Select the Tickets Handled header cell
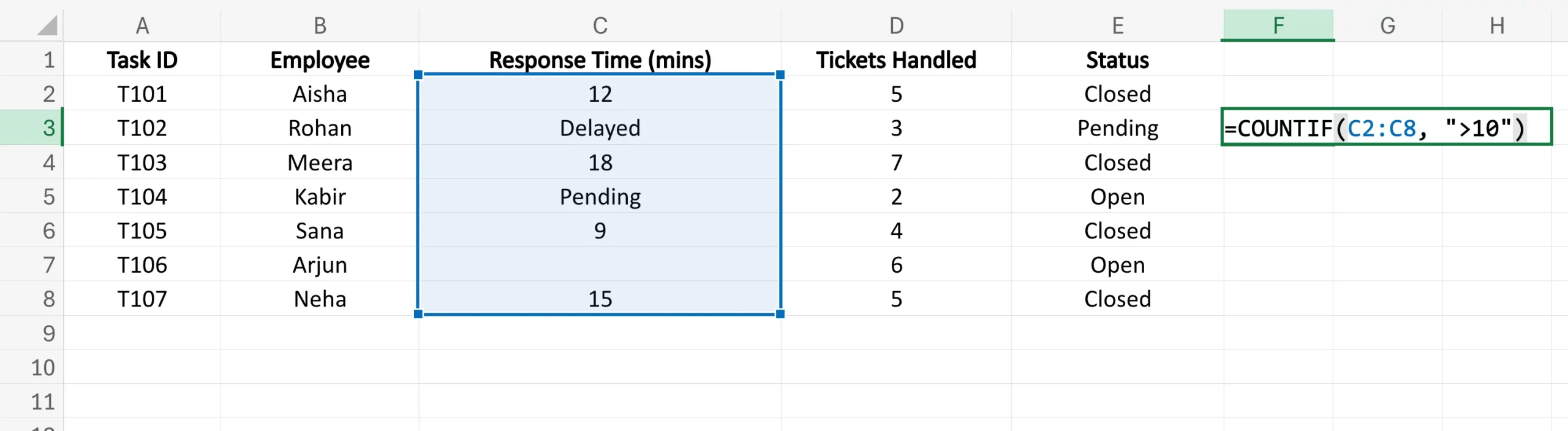 tap(896, 60)
